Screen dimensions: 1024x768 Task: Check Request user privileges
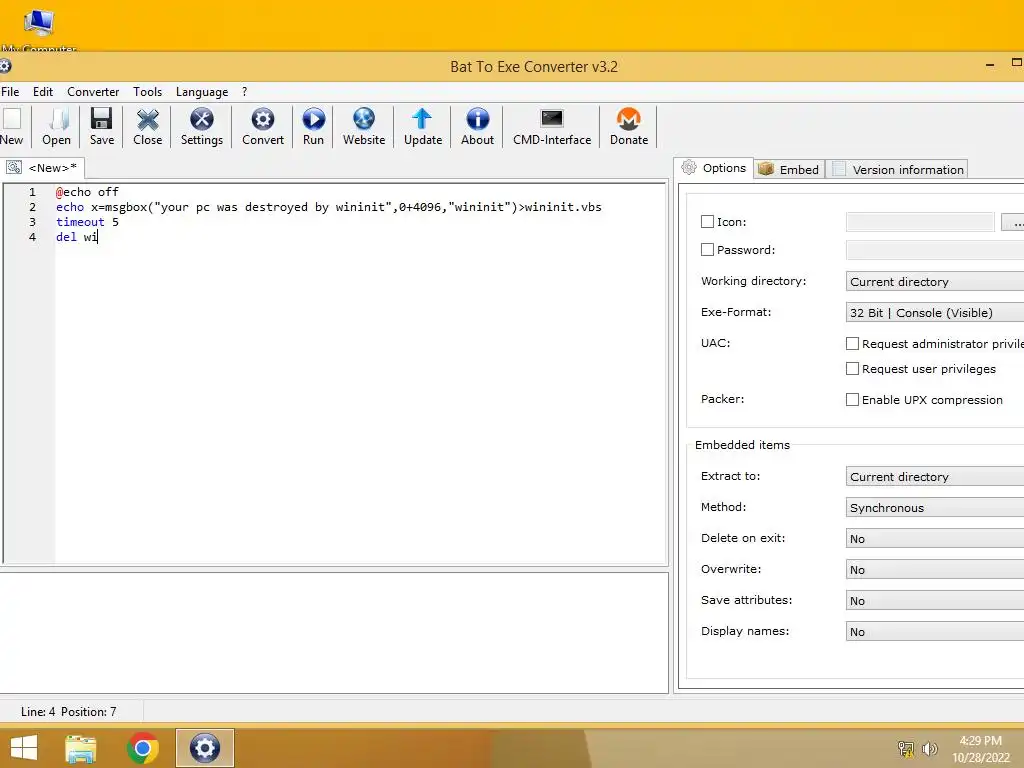coord(852,368)
